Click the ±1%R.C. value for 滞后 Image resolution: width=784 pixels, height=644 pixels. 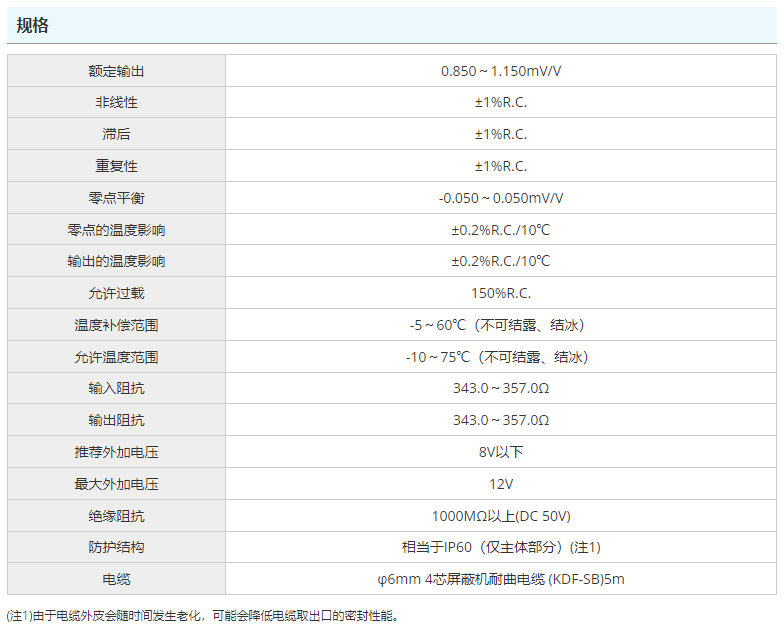coord(501,134)
